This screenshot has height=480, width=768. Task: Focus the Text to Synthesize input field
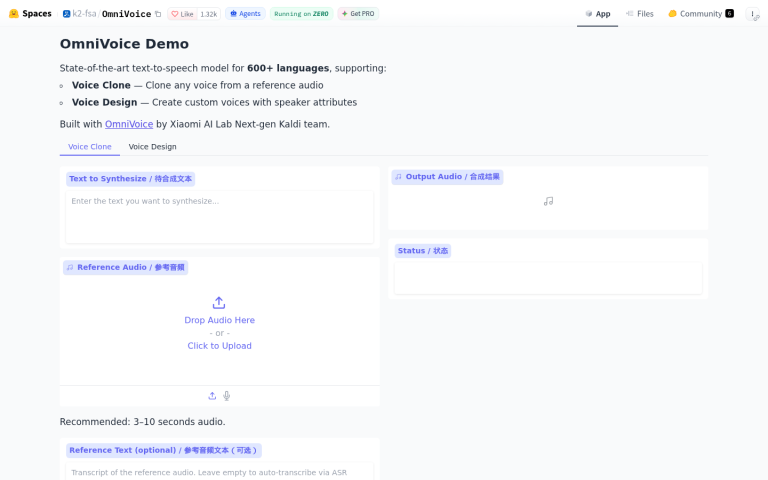(x=219, y=217)
